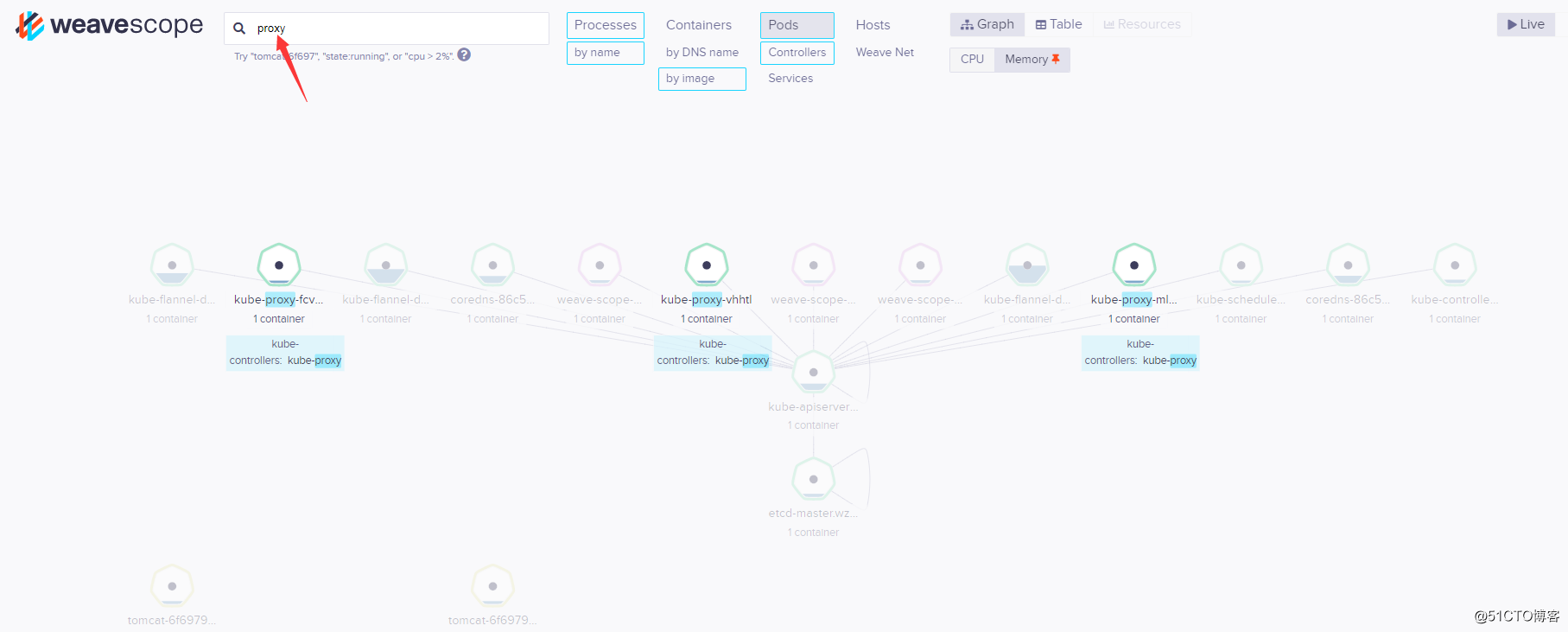Viewport: 1568px width, 632px height.
Task: Select the Pods topology
Action: click(x=797, y=25)
